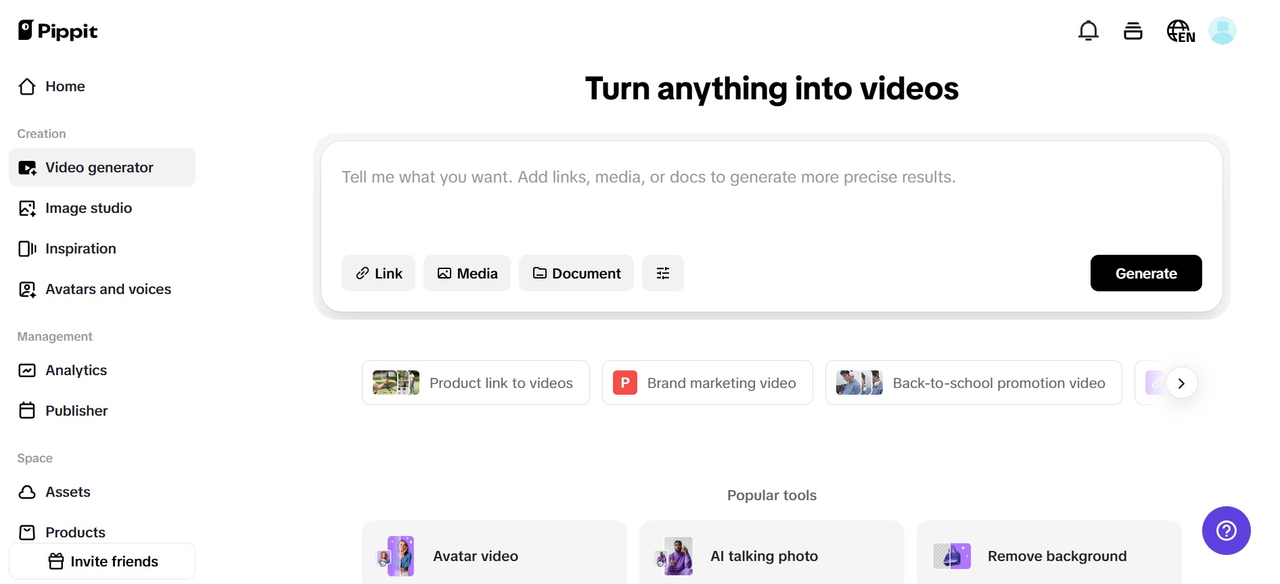Open the credits stack icon
The width and height of the screenshot is (1280, 584).
click(1133, 31)
